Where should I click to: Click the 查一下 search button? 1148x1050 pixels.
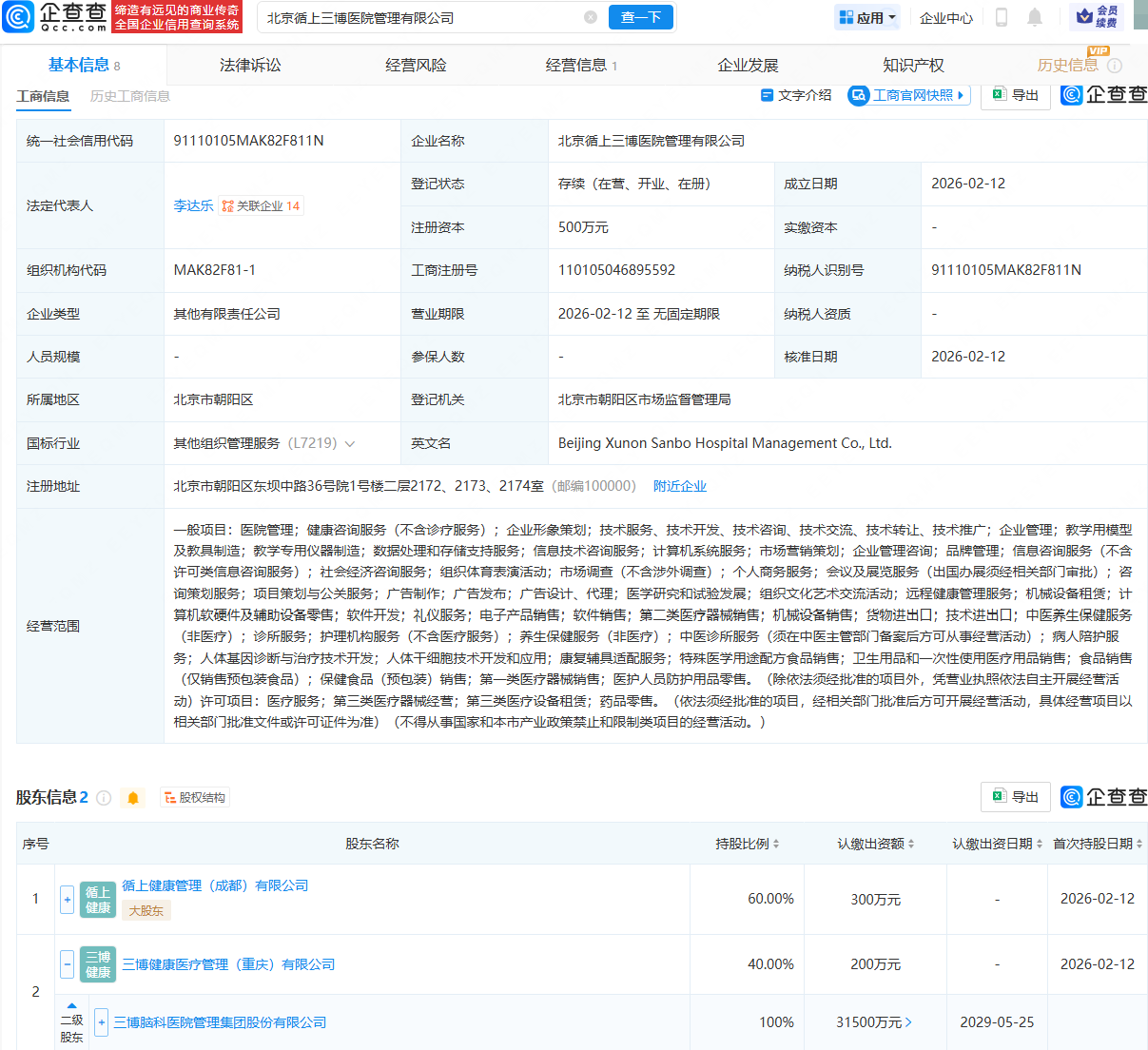tap(640, 17)
